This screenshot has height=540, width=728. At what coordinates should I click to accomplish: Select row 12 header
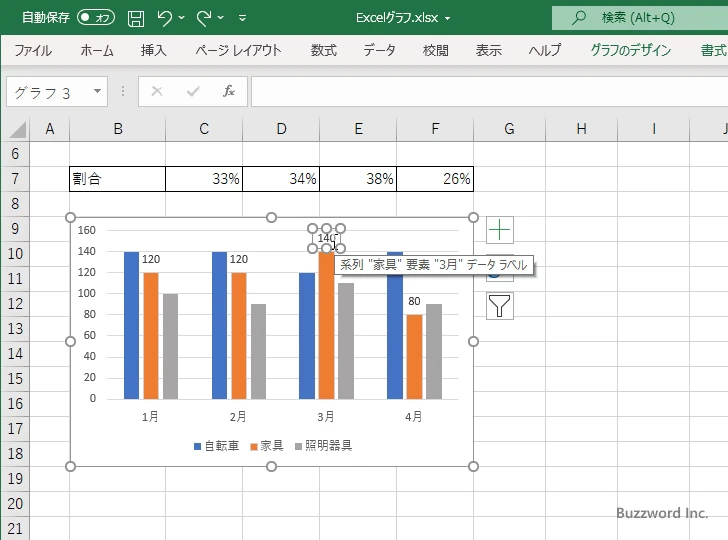point(15,304)
